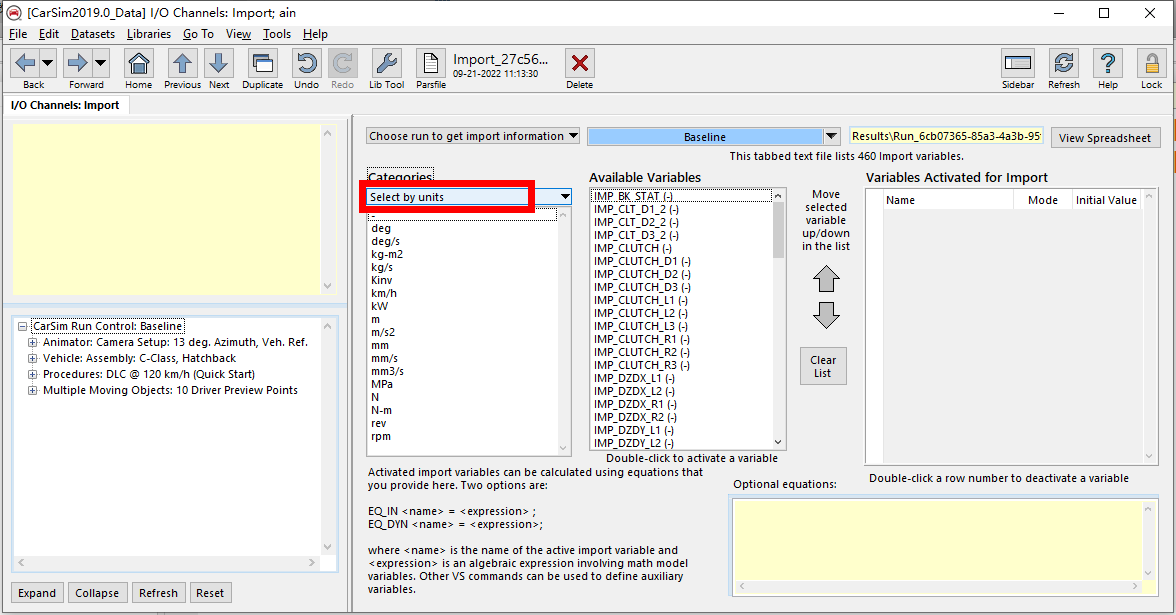Open the Parsfile document icon
Screen dimensions: 1176x615
tap(430, 63)
